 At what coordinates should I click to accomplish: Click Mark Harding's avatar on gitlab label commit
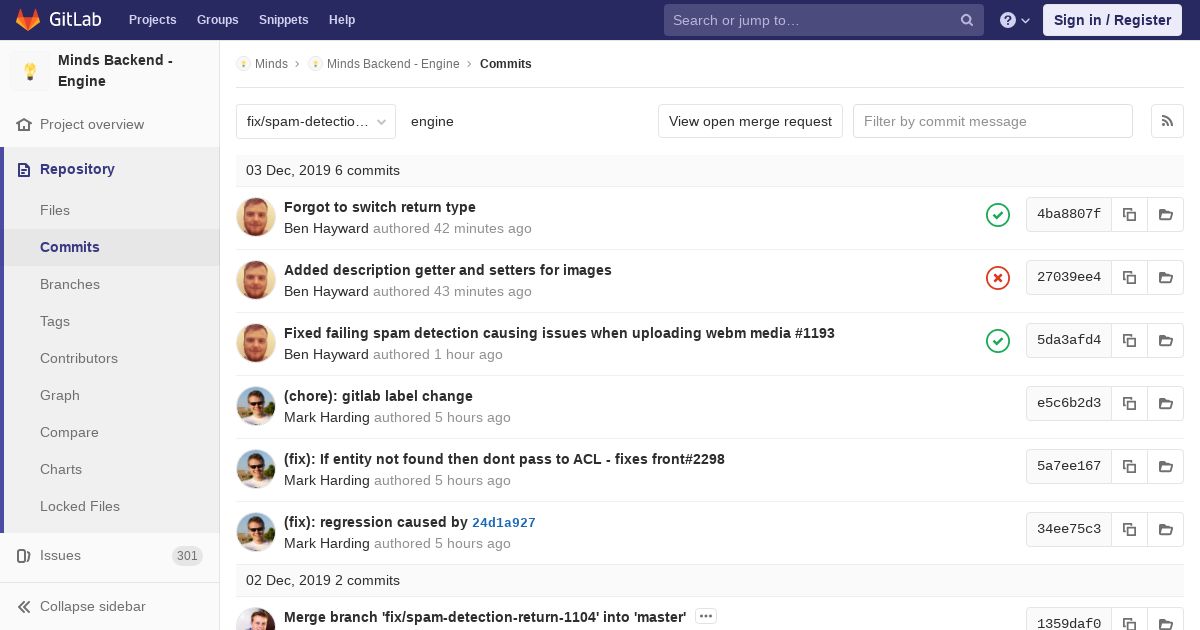(x=256, y=406)
